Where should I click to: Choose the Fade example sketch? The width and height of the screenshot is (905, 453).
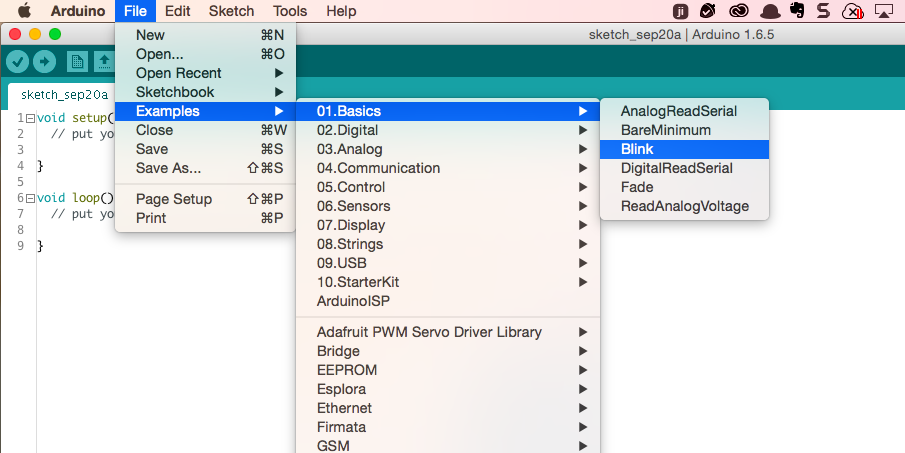637,187
